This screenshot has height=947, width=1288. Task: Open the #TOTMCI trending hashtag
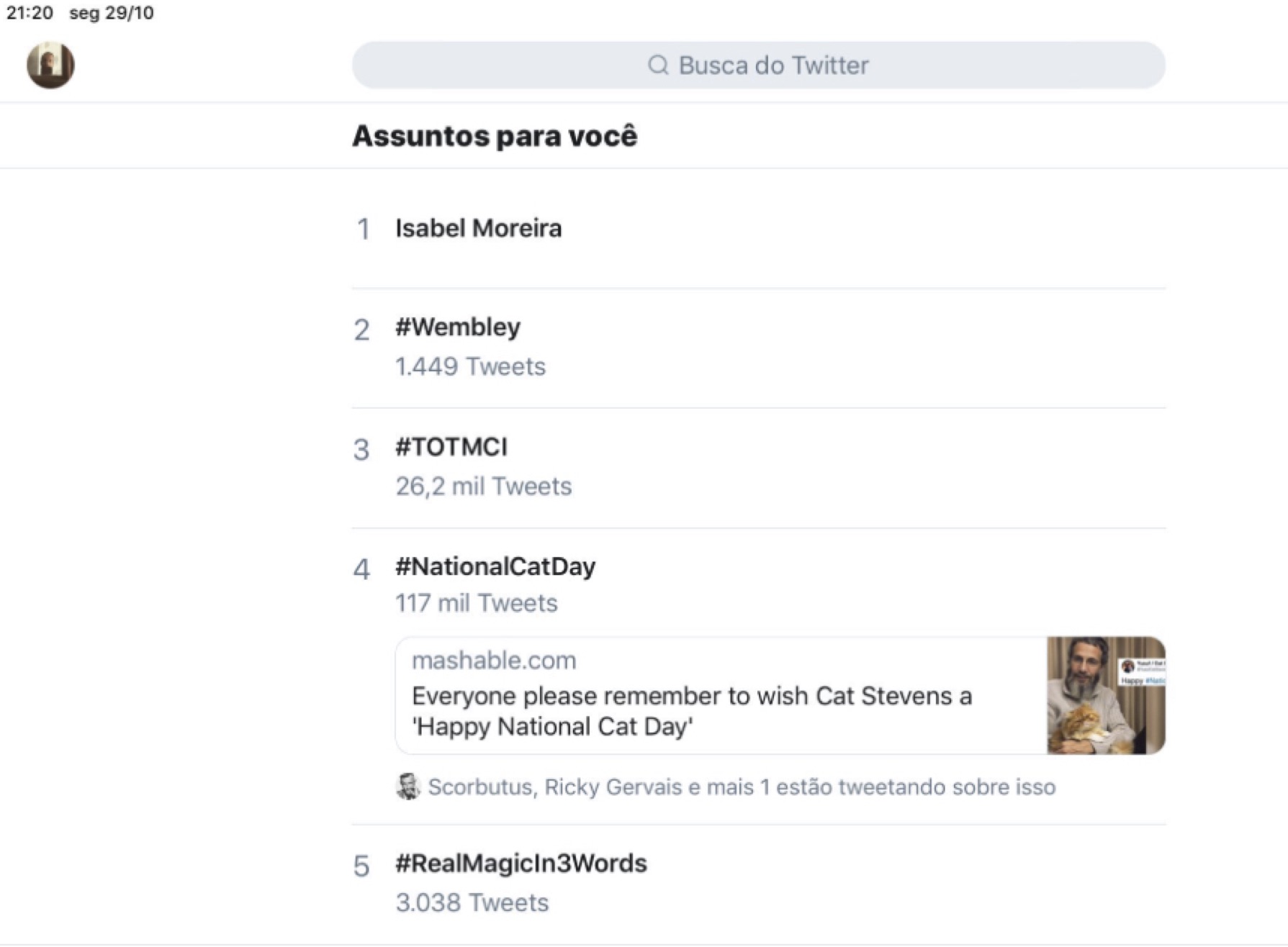[x=451, y=447]
